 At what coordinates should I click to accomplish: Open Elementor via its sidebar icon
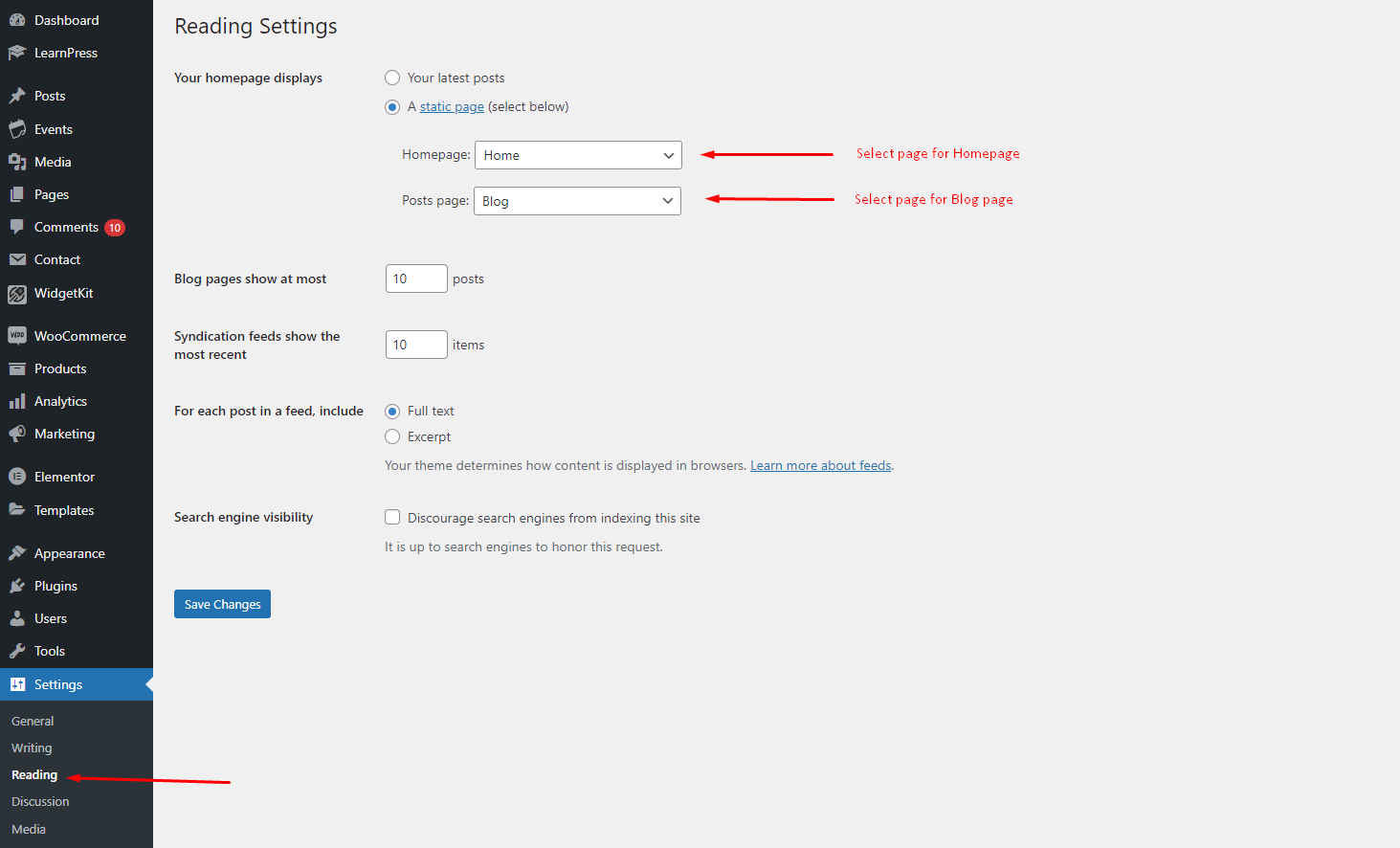17,477
